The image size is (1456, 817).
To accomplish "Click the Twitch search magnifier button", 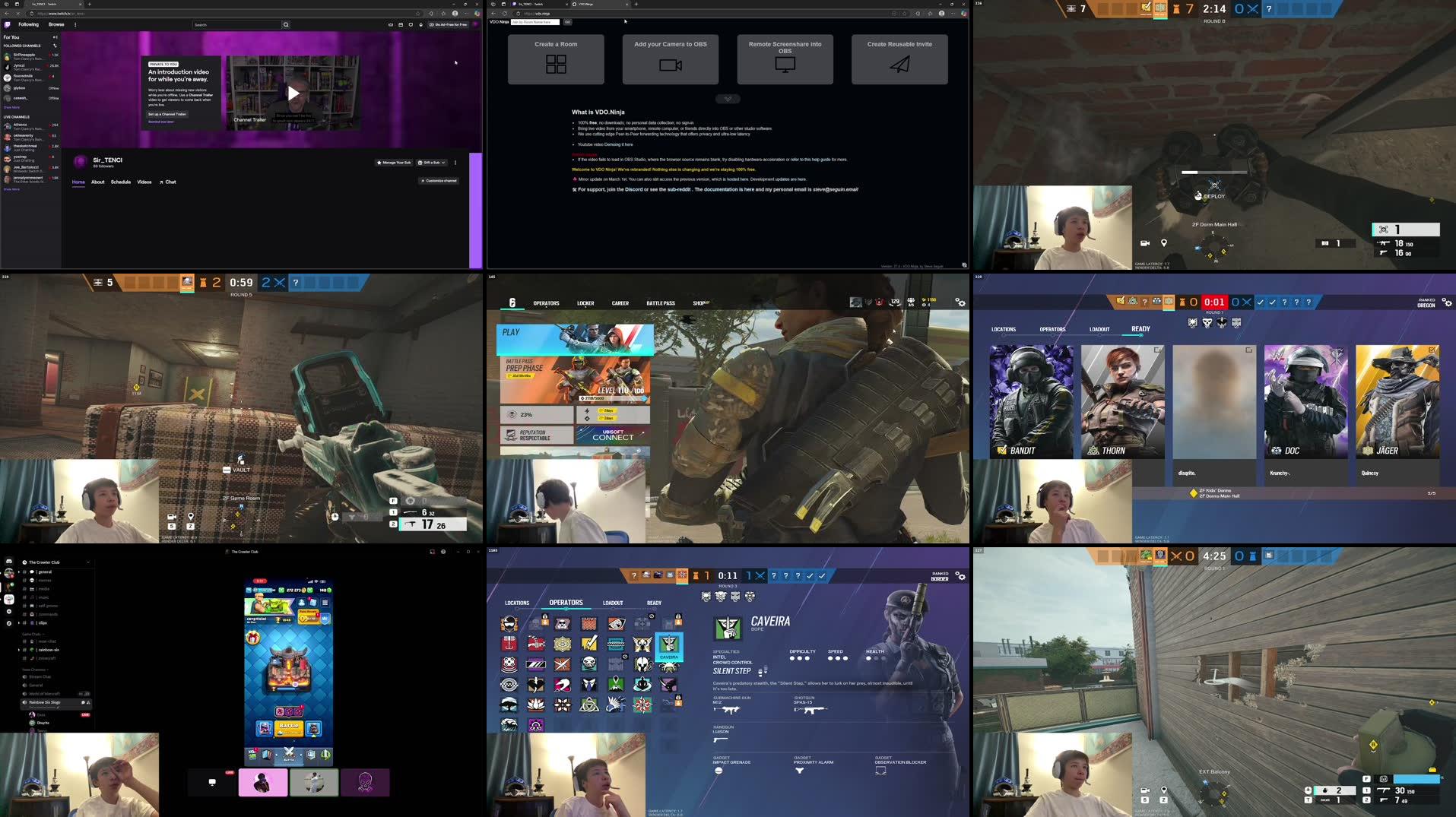I will point(286,24).
